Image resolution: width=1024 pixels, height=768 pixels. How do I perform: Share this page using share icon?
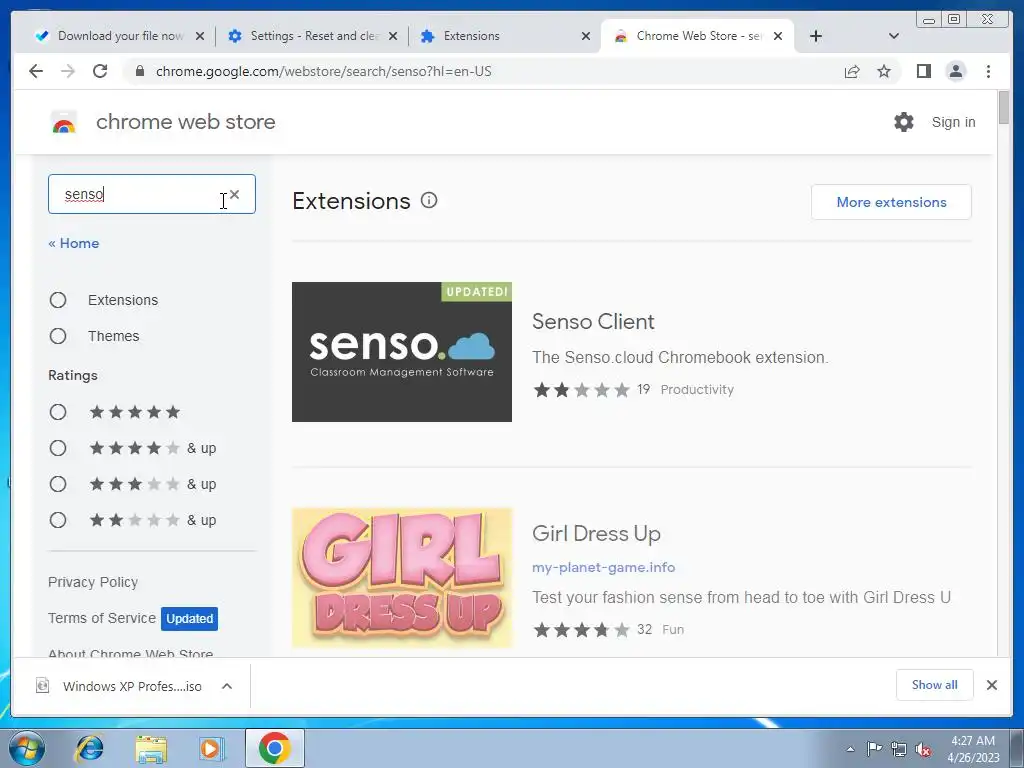[852, 71]
